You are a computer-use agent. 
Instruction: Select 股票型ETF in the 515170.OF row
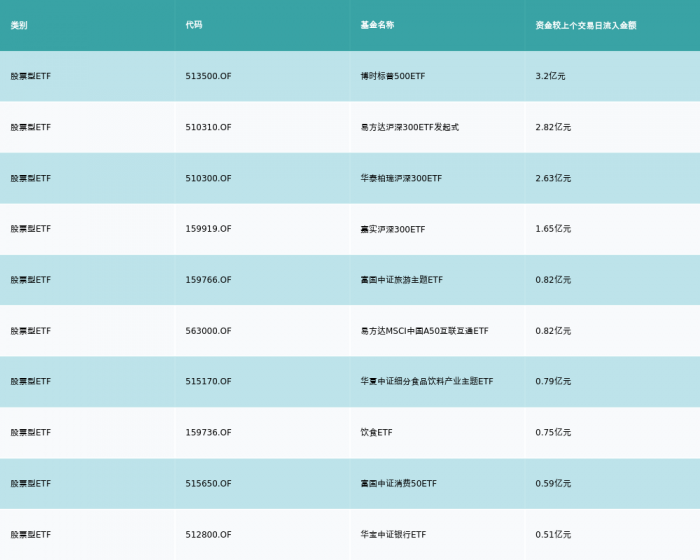click(x=31, y=381)
